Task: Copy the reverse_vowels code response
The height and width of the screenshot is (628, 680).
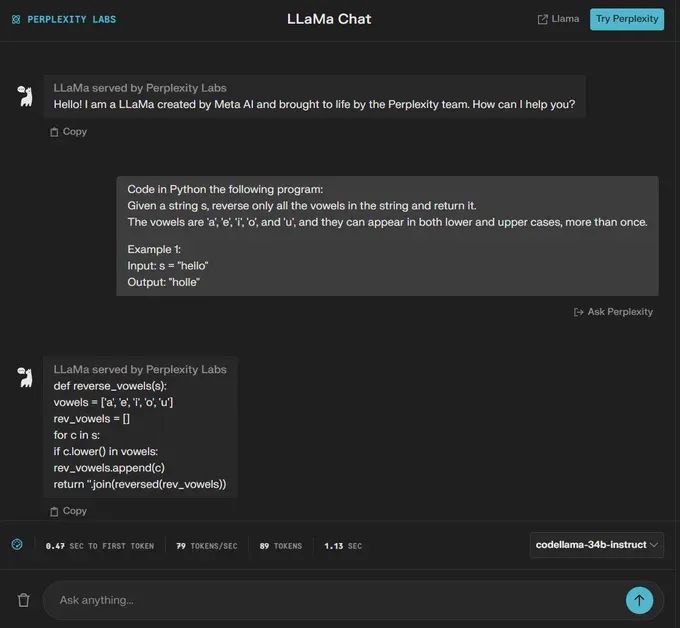Action: coord(69,511)
